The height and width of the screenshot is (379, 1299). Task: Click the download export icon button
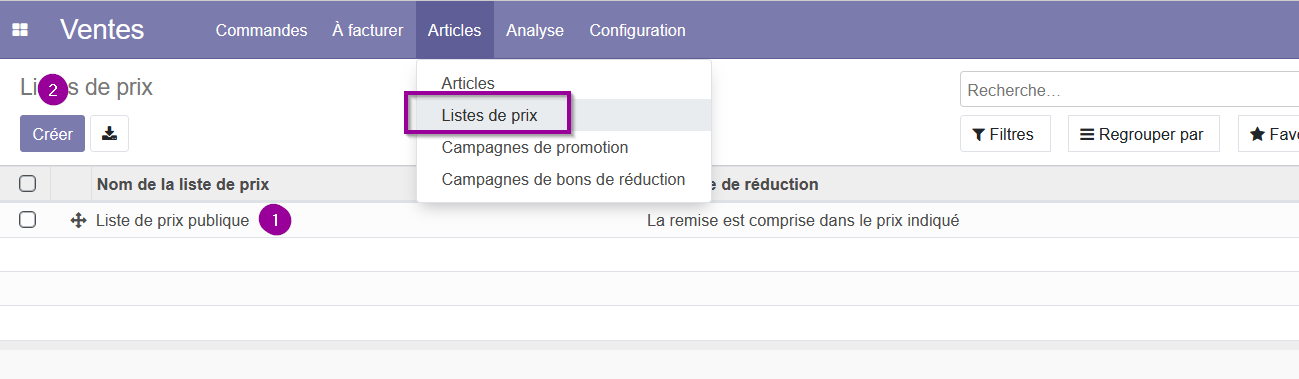tap(109, 134)
